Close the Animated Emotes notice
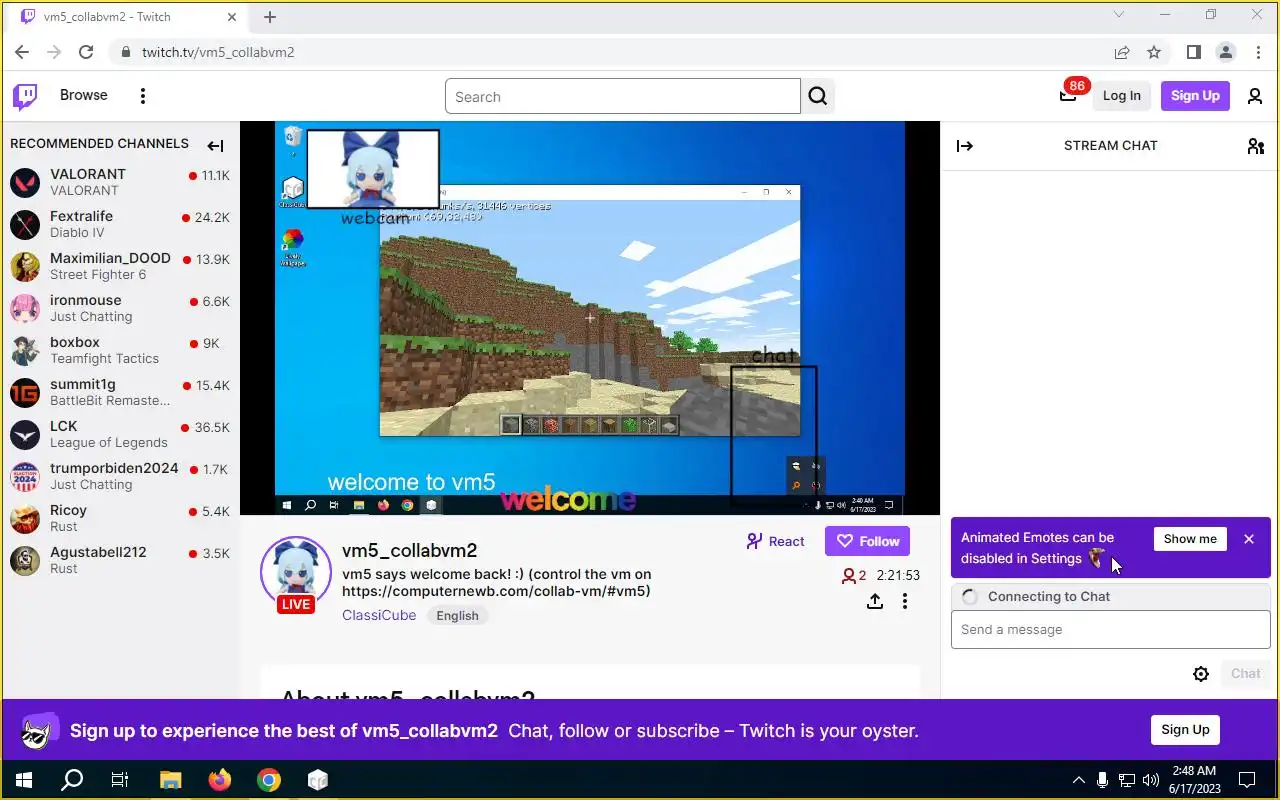This screenshot has width=1280, height=800. pyautogui.click(x=1249, y=539)
